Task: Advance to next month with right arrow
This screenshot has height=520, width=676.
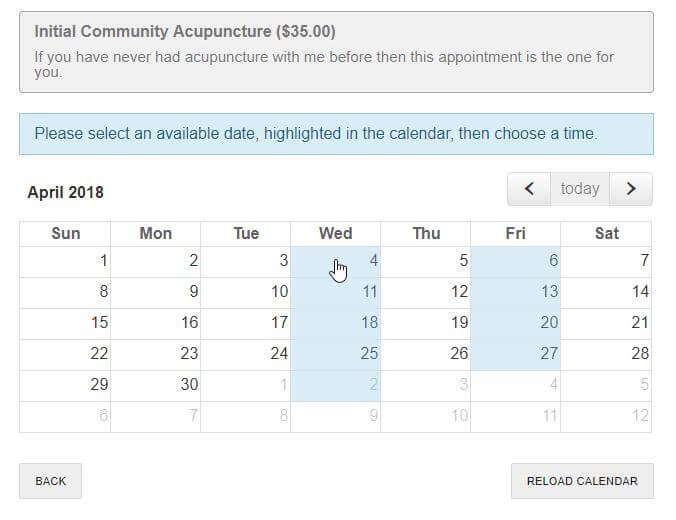Action: 631,189
